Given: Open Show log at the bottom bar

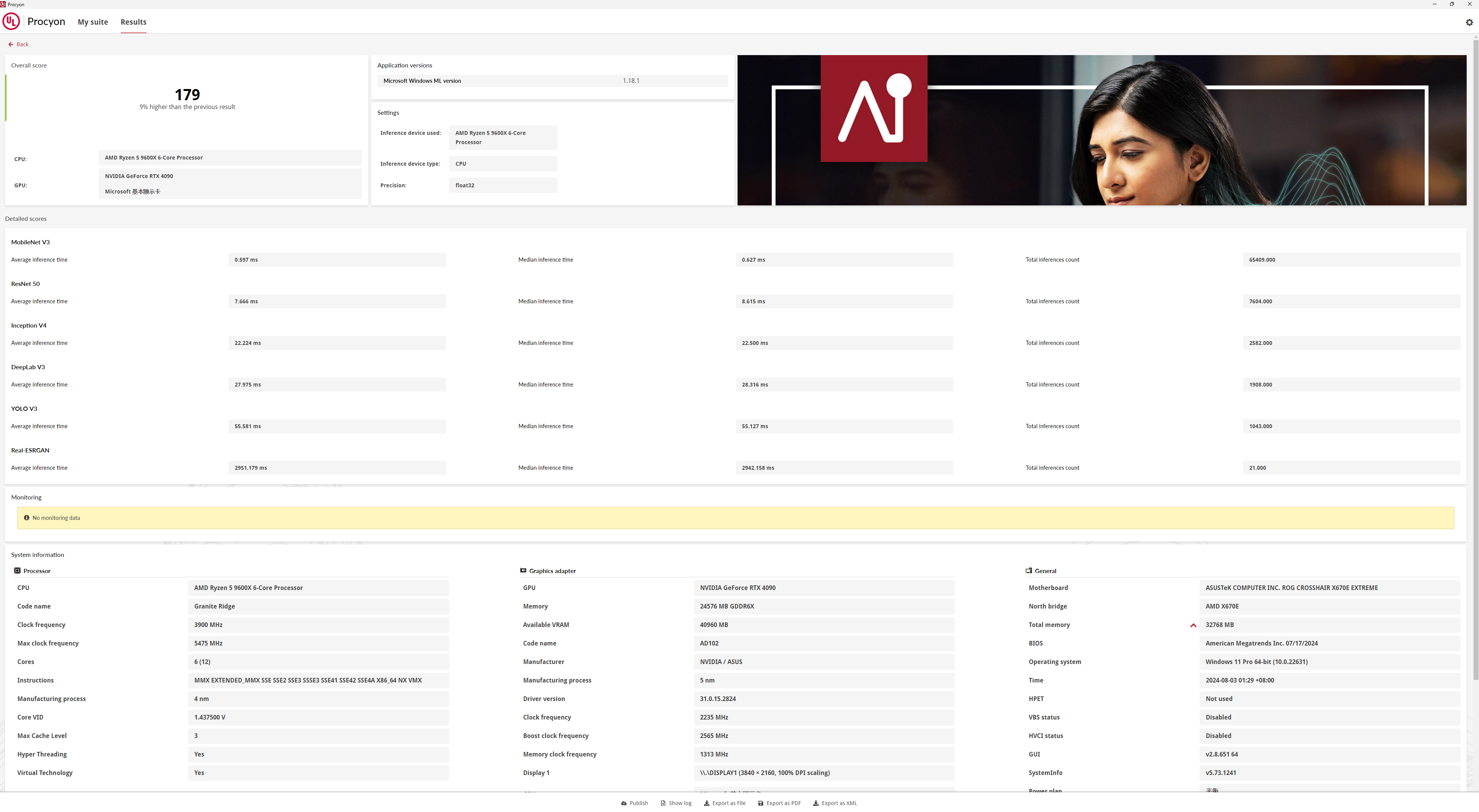Looking at the screenshot, I should click(x=676, y=803).
